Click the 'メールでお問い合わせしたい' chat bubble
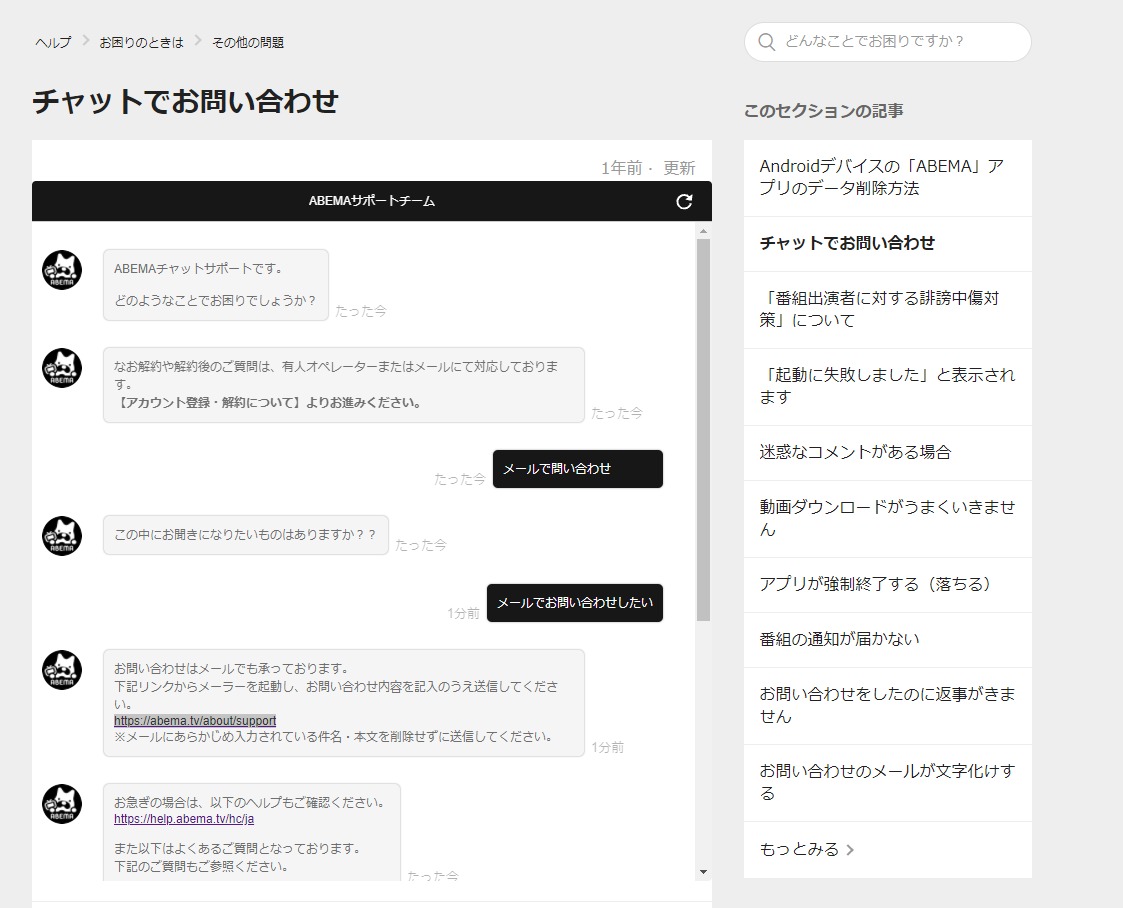This screenshot has height=908, width=1123. coord(575,603)
